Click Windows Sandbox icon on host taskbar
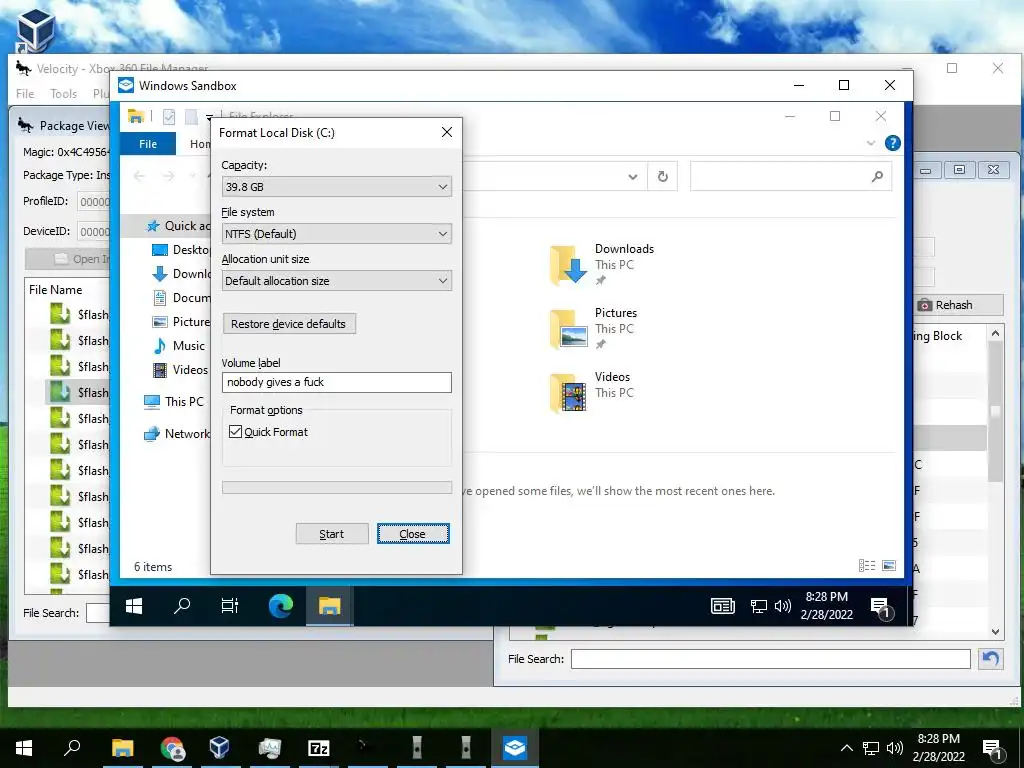 click(x=515, y=748)
